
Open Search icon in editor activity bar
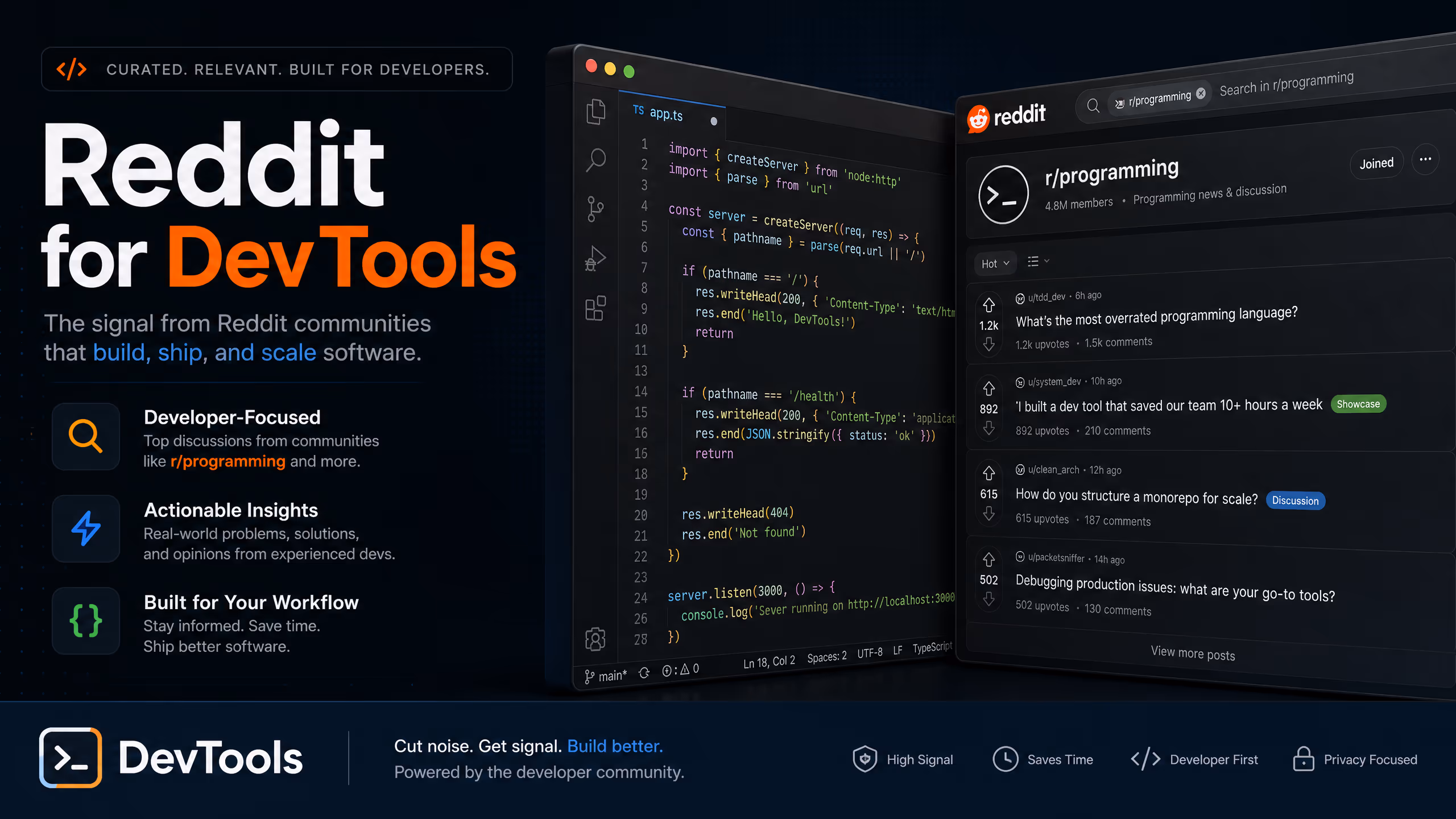(595, 160)
